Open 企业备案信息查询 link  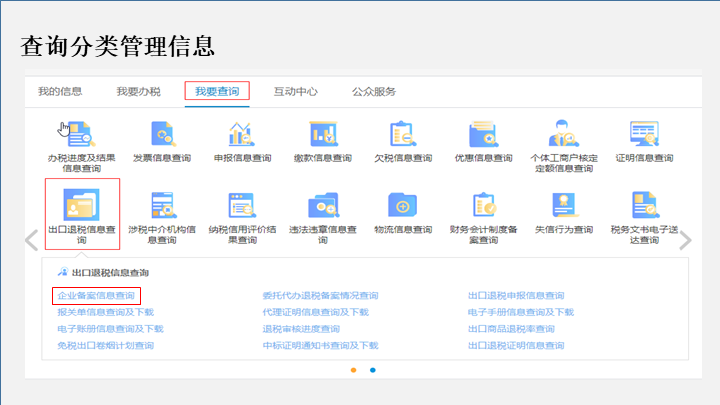point(96,295)
